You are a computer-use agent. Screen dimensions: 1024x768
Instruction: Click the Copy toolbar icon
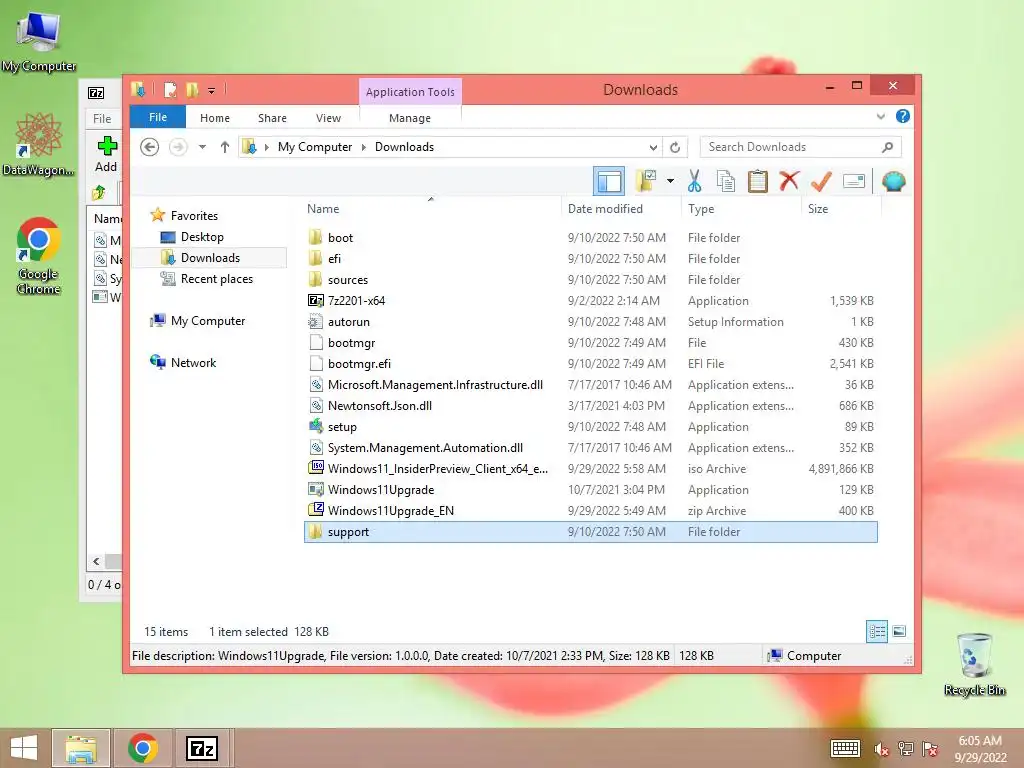(726, 181)
